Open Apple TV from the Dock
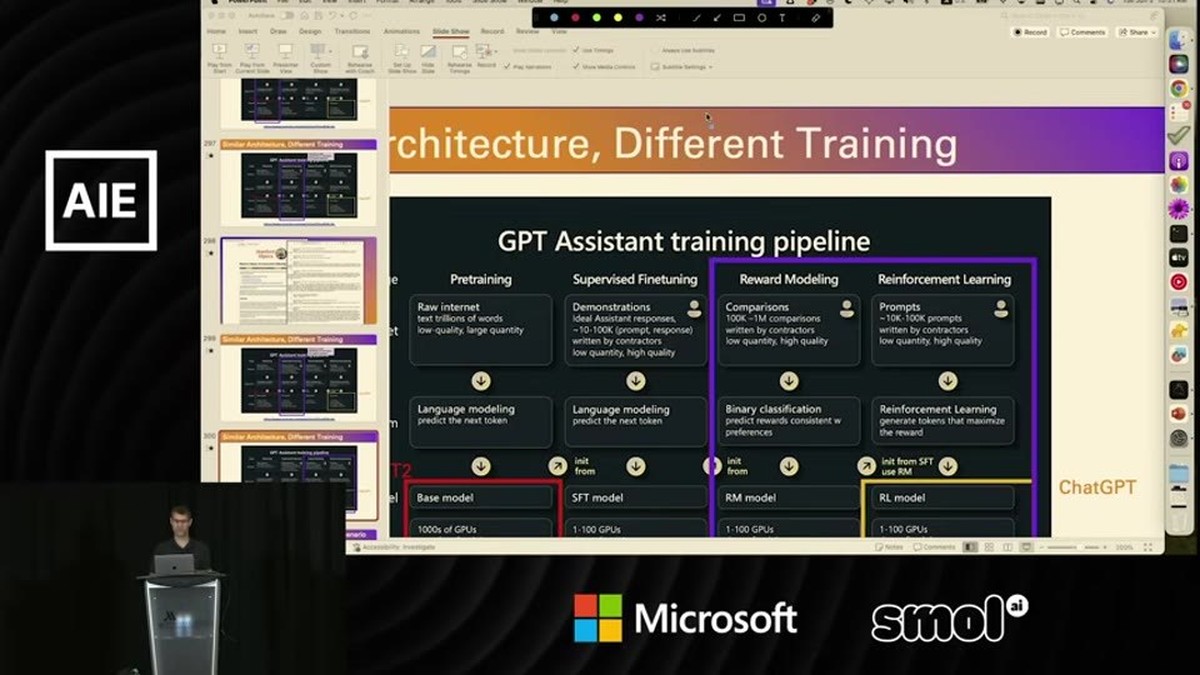The image size is (1200, 675). coord(1179,258)
